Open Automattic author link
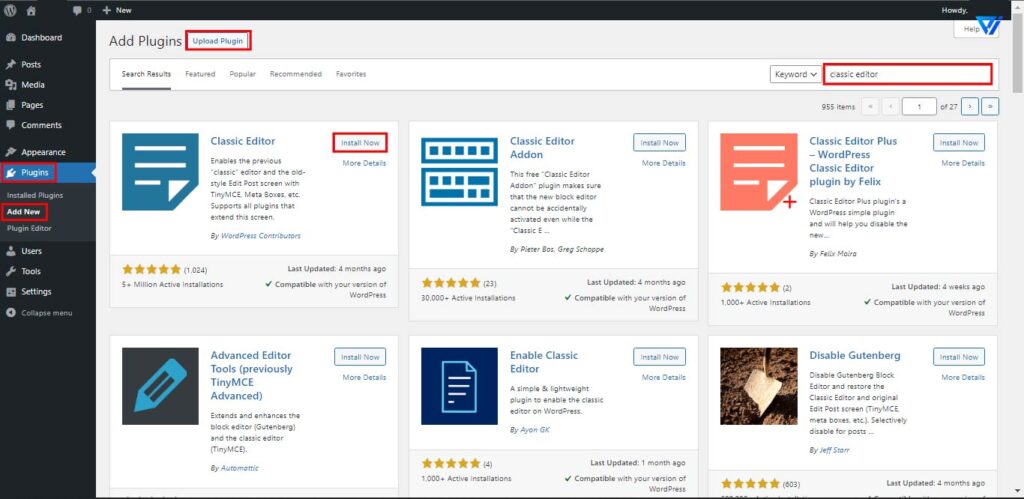Screen dimensions: 1024x499 click(x=240, y=468)
